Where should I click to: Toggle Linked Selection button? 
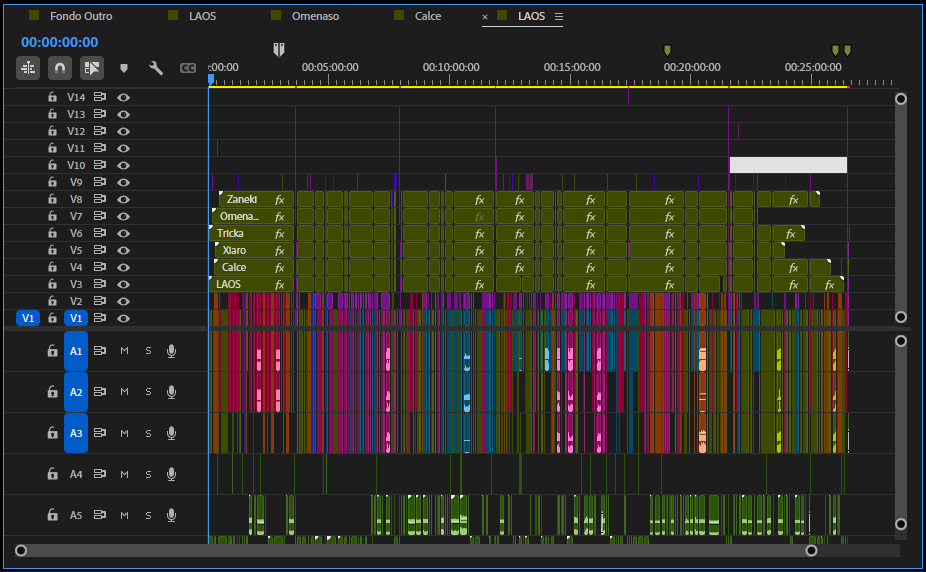tap(92, 68)
